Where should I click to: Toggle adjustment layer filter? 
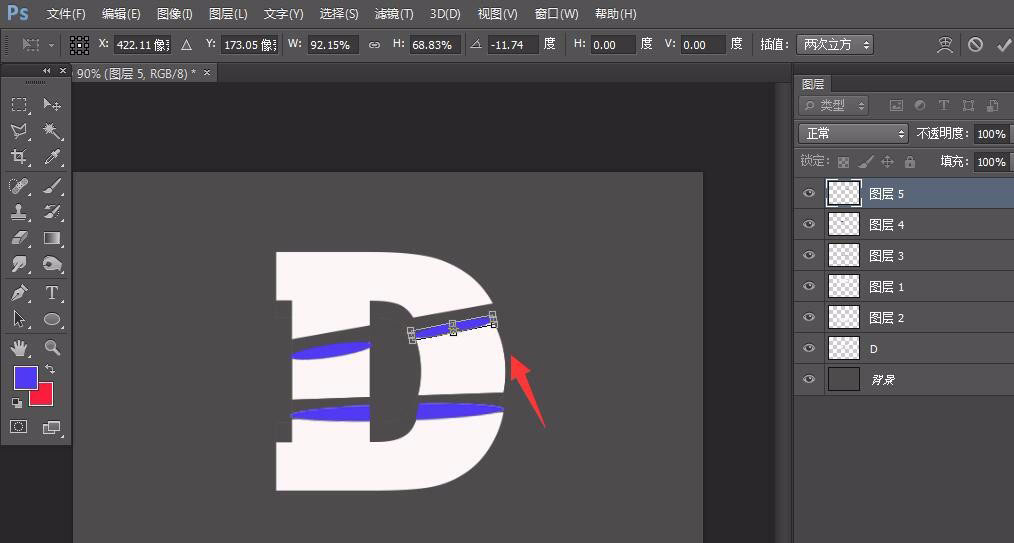pyautogui.click(x=920, y=105)
